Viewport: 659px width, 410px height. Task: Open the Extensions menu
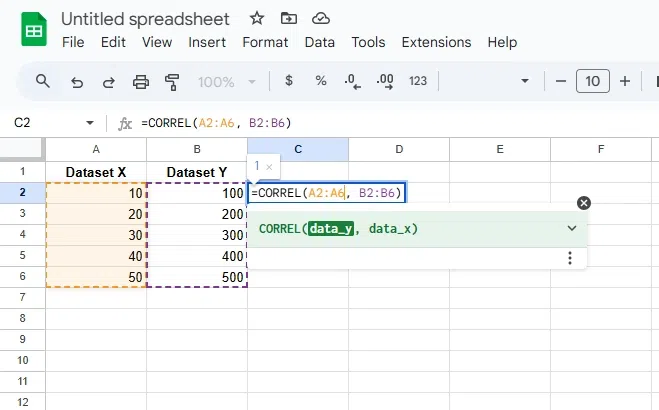[x=436, y=42]
